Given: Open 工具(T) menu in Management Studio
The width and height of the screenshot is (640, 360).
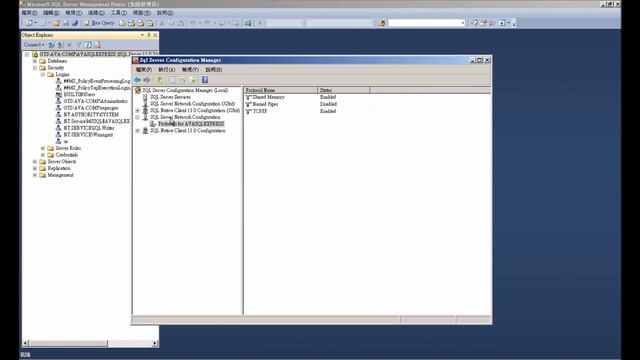Looking at the screenshot, I should click(x=119, y=13).
